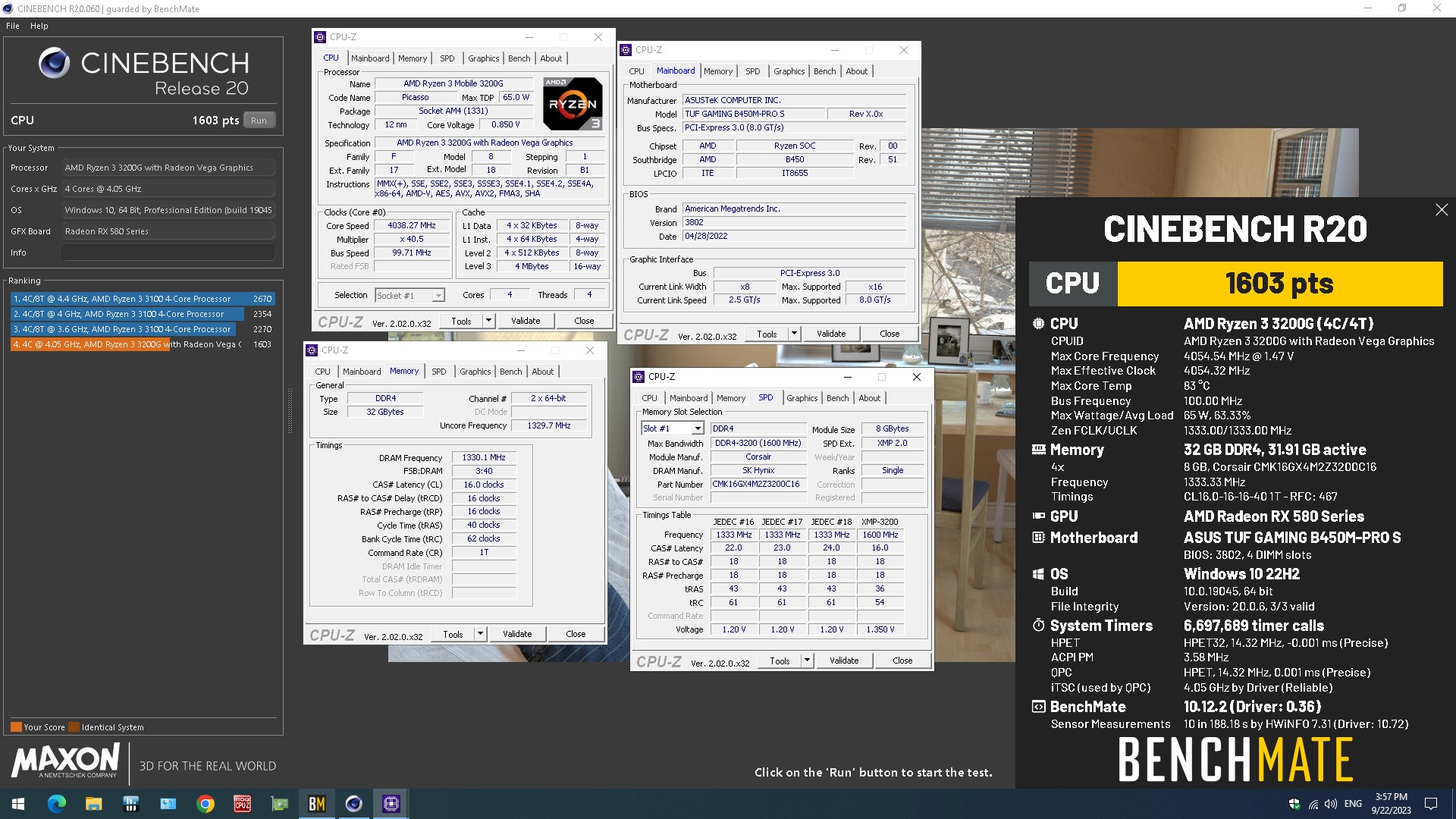Click Tools button in CPU-Z Mainboard window

click(767, 334)
